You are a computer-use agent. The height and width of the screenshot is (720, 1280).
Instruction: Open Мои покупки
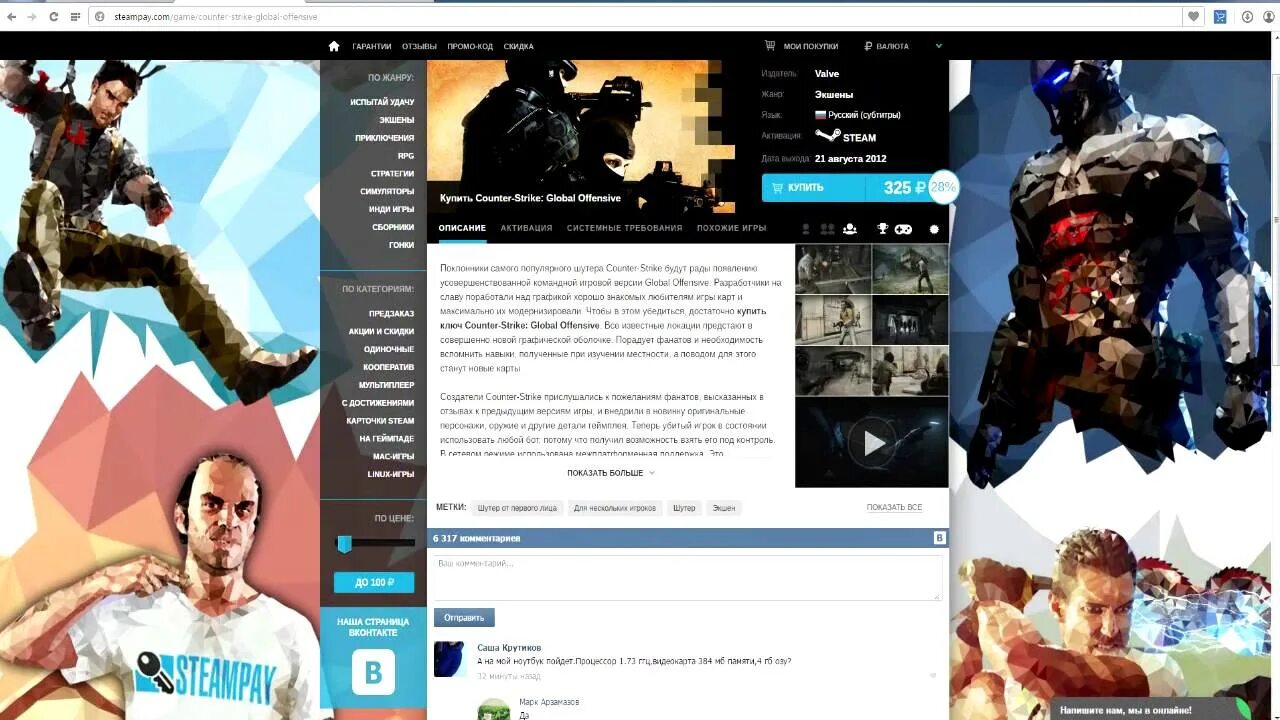pos(801,46)
